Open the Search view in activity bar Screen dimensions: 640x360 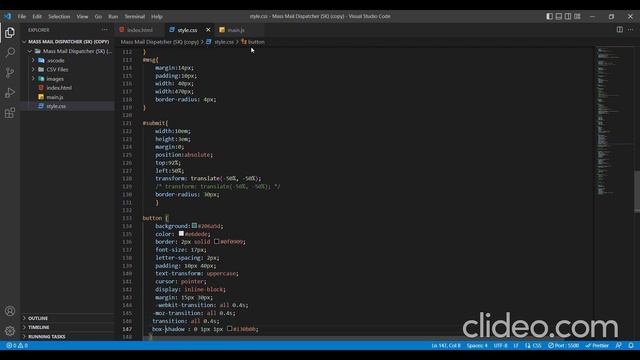click(x=10, y=53)
